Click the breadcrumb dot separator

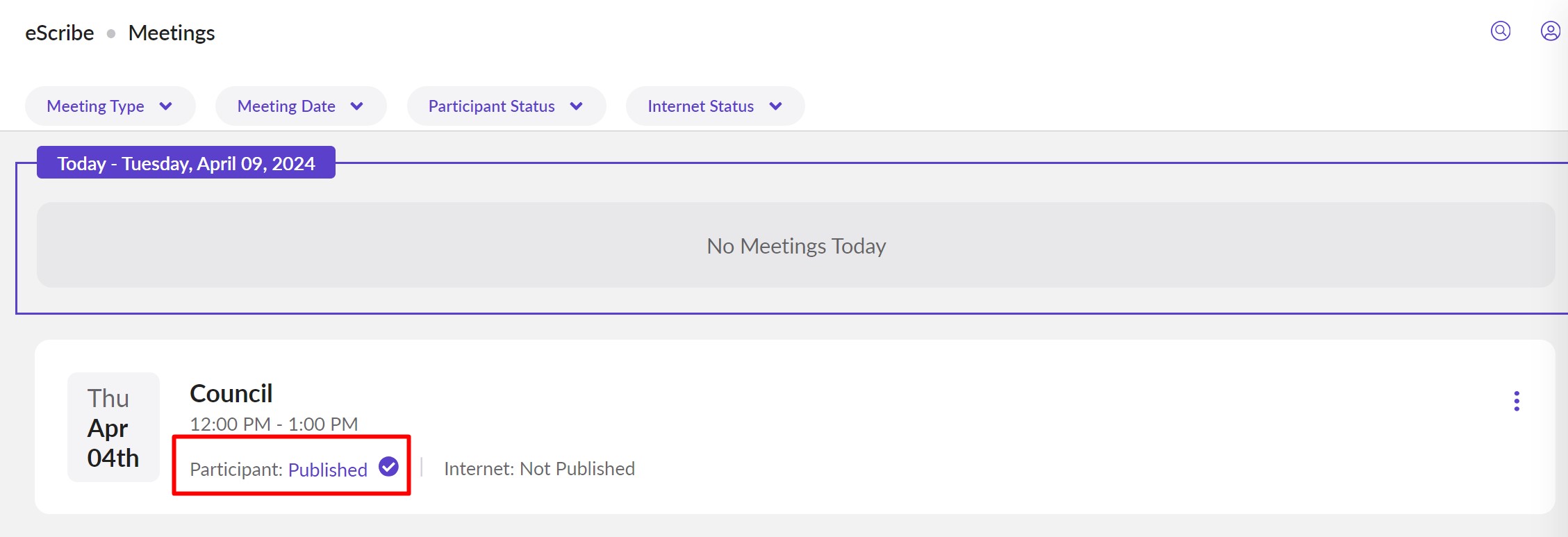(111, 33)
